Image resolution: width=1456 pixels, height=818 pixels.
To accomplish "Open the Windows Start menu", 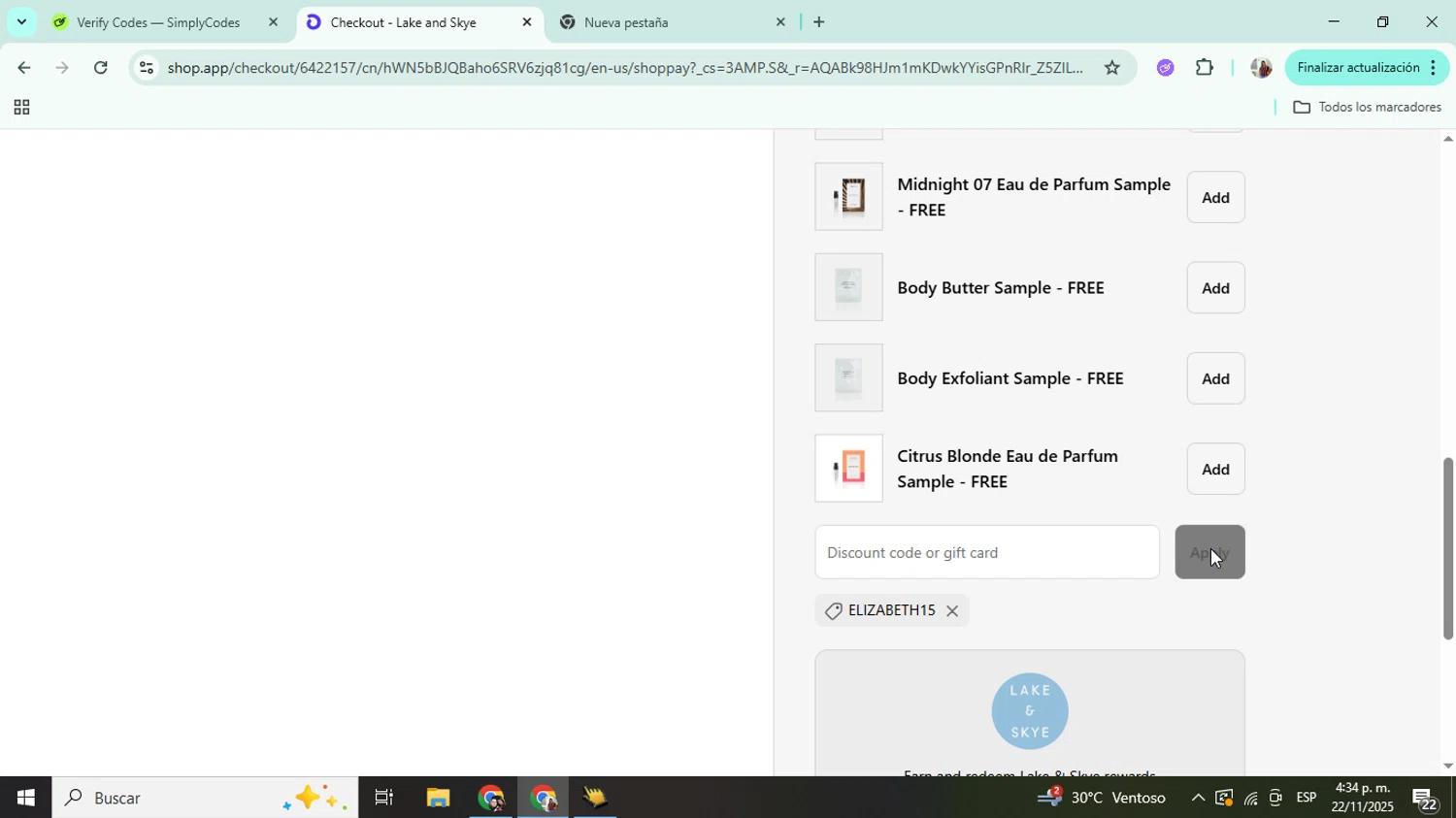I will 25,798.
